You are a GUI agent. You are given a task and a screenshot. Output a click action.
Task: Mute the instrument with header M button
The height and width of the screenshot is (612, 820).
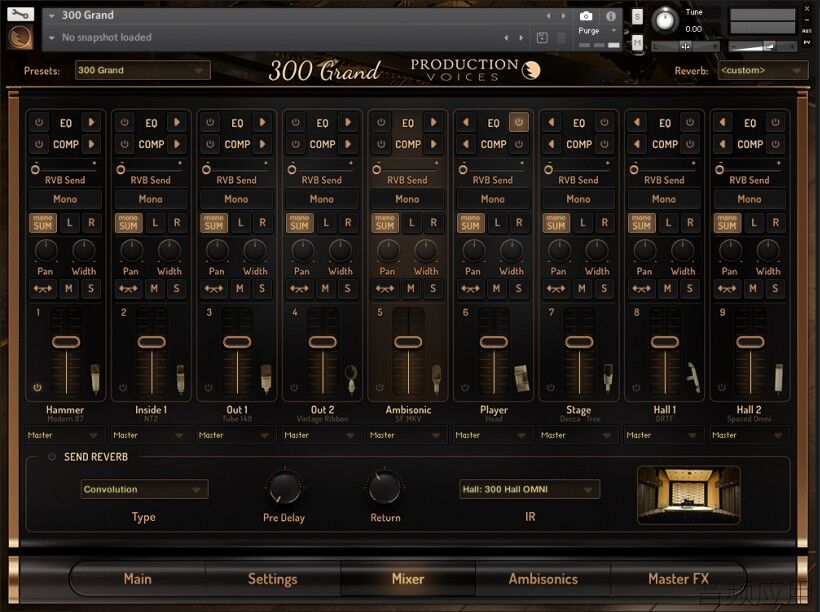point(637,42)
